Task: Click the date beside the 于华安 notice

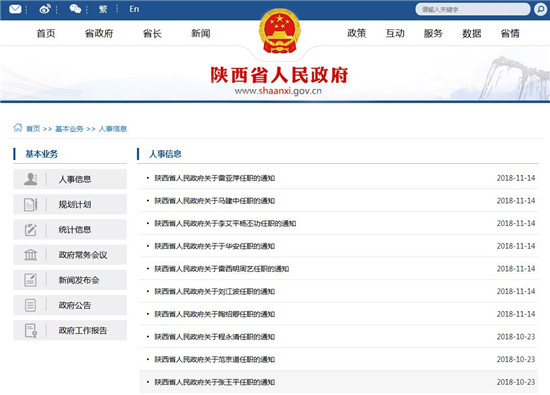Action: 516,246
